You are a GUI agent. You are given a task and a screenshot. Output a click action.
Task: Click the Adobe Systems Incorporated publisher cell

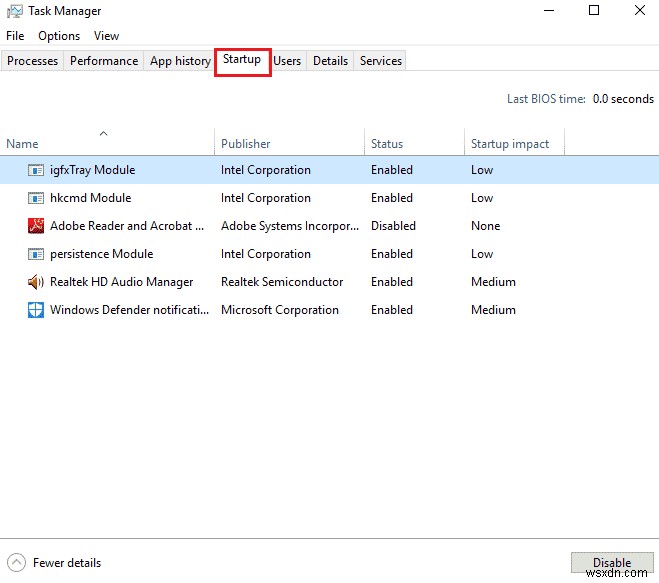tap(290, 226)
